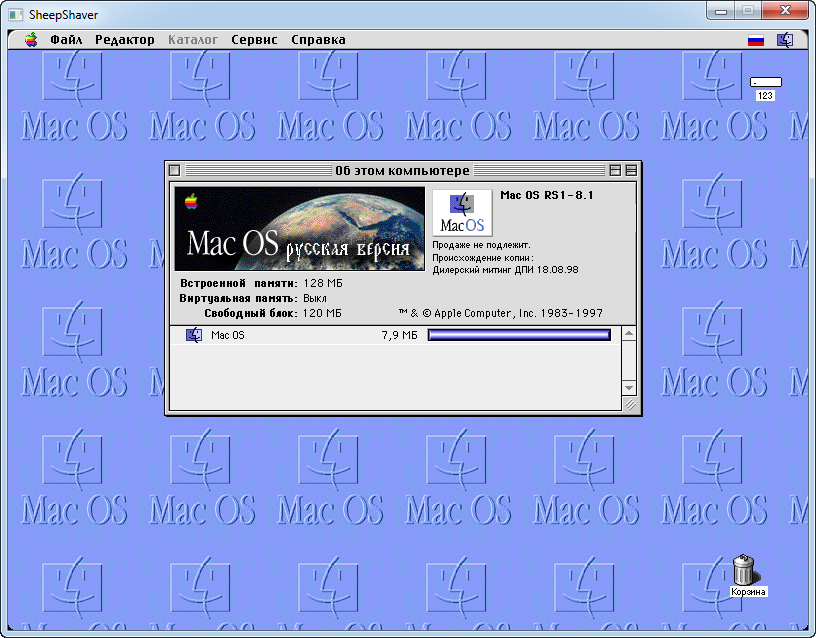Click the Mac OS memory usage bar
The width and height of the screenshot is (816, 638).
pos(519,335)
